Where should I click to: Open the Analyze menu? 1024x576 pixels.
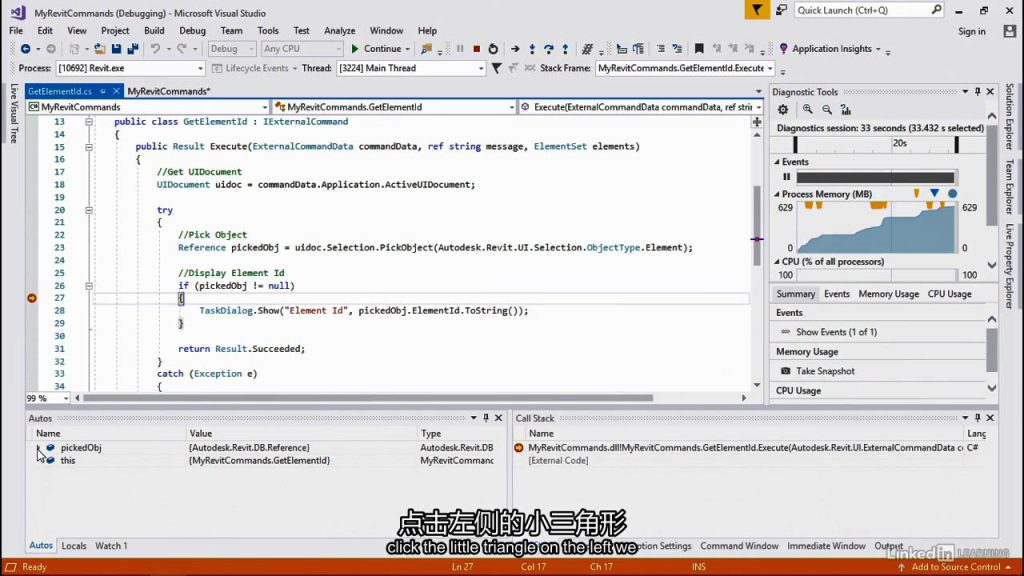340,31
